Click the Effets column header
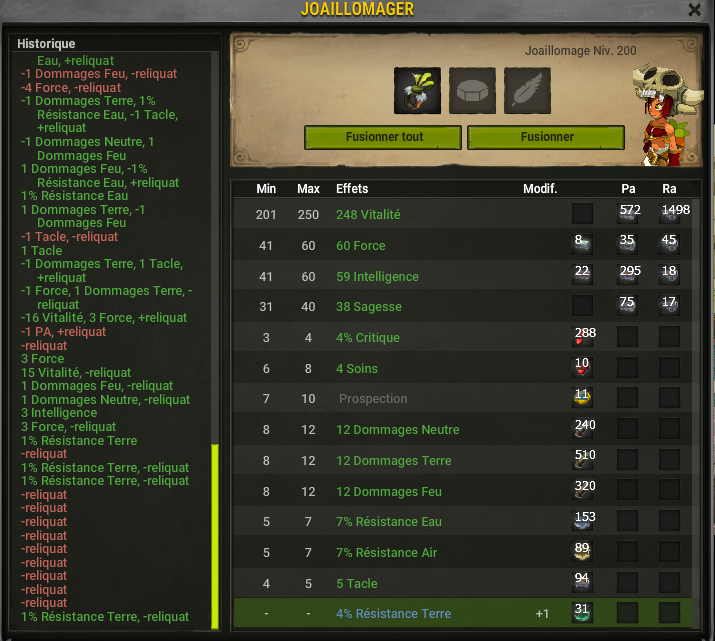Image resolution: width=715 pixels, height=641 pixels. pyautogui.click(x=352, y=189)
